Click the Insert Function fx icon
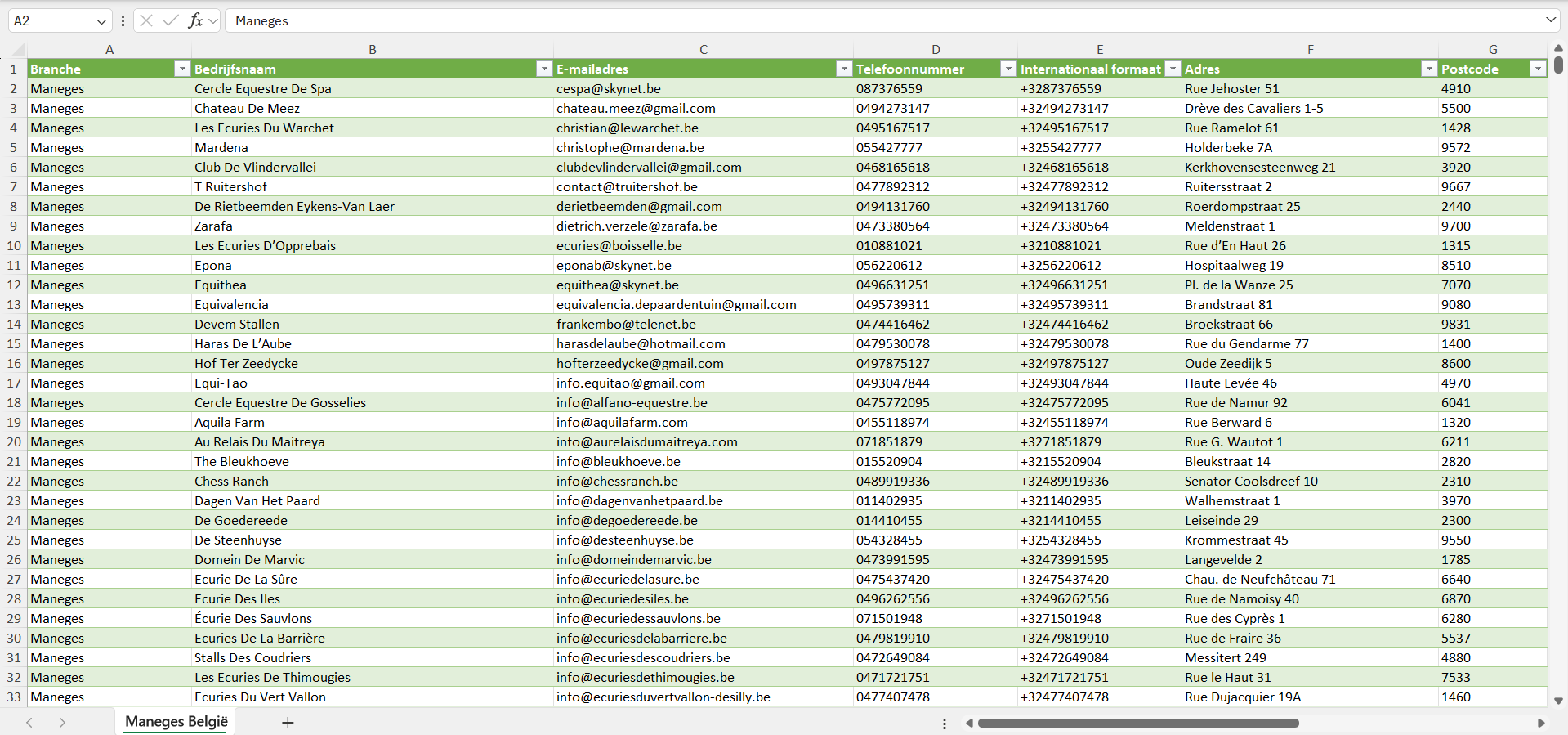Screen dimensions: 1568x735 pyautogui.click(x=195, y=20)
